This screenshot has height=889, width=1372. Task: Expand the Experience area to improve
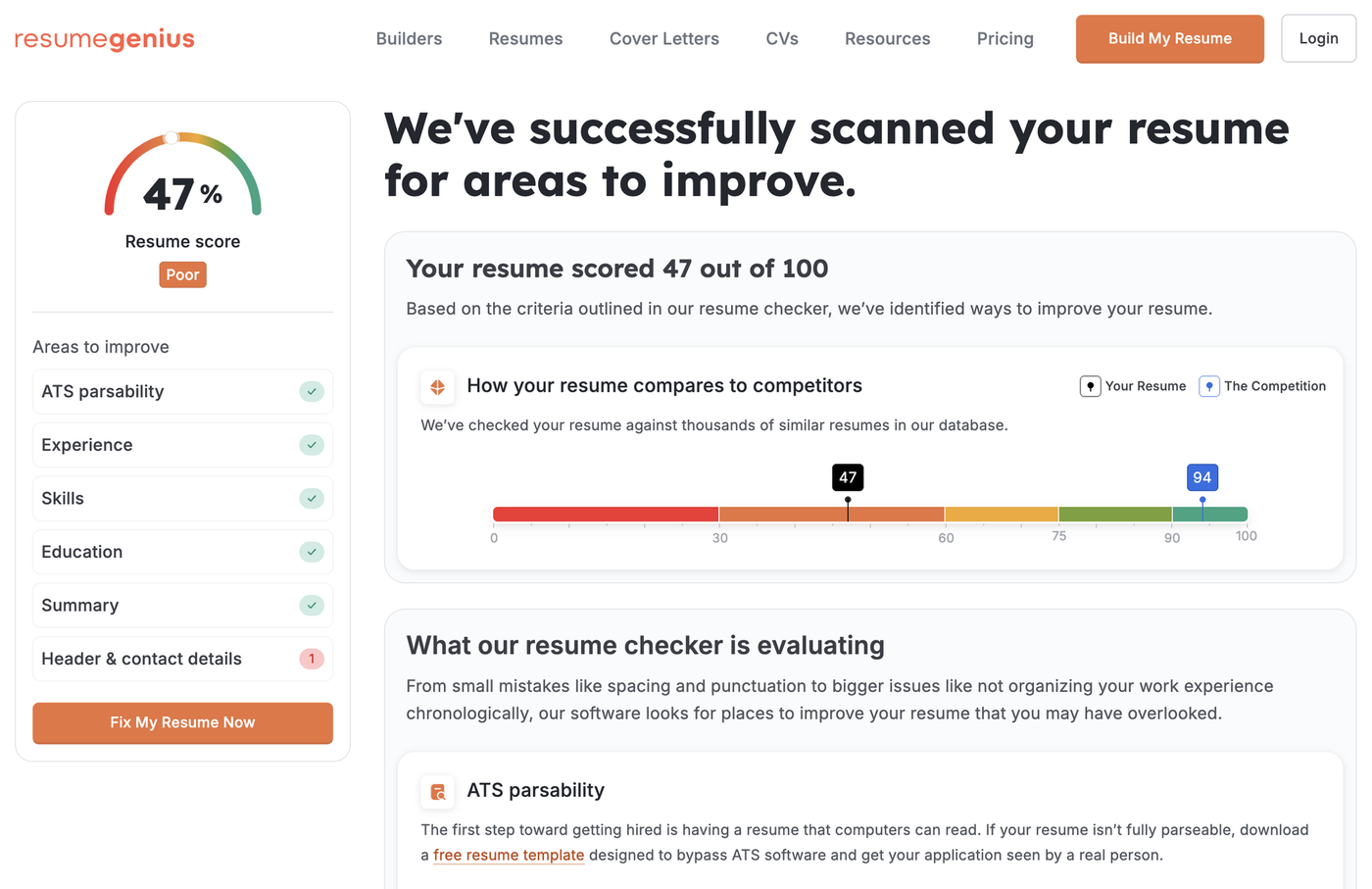(x=182, y=445)
